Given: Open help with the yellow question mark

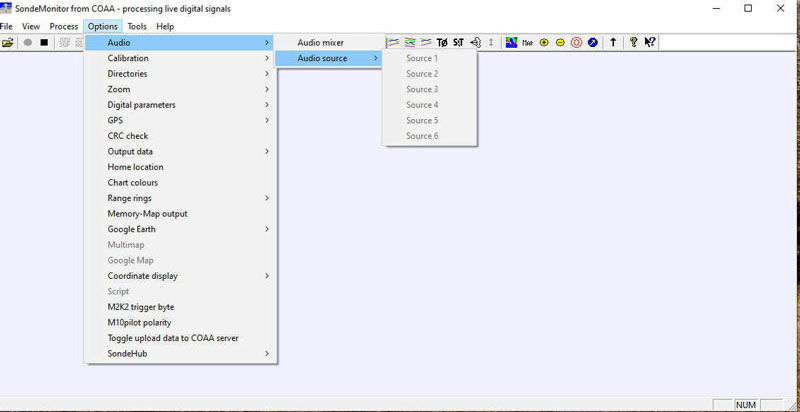Looking at the screenshot, I should [x=633, y=43].
